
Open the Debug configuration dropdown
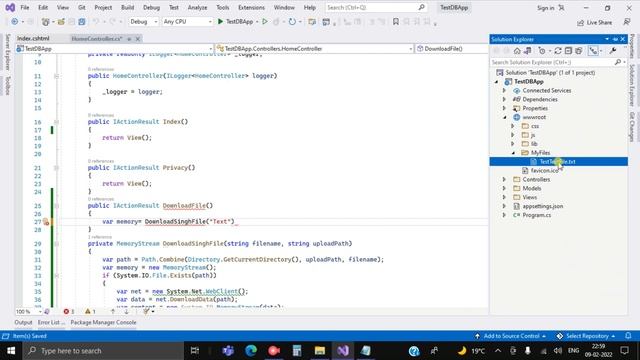point(144,22)
